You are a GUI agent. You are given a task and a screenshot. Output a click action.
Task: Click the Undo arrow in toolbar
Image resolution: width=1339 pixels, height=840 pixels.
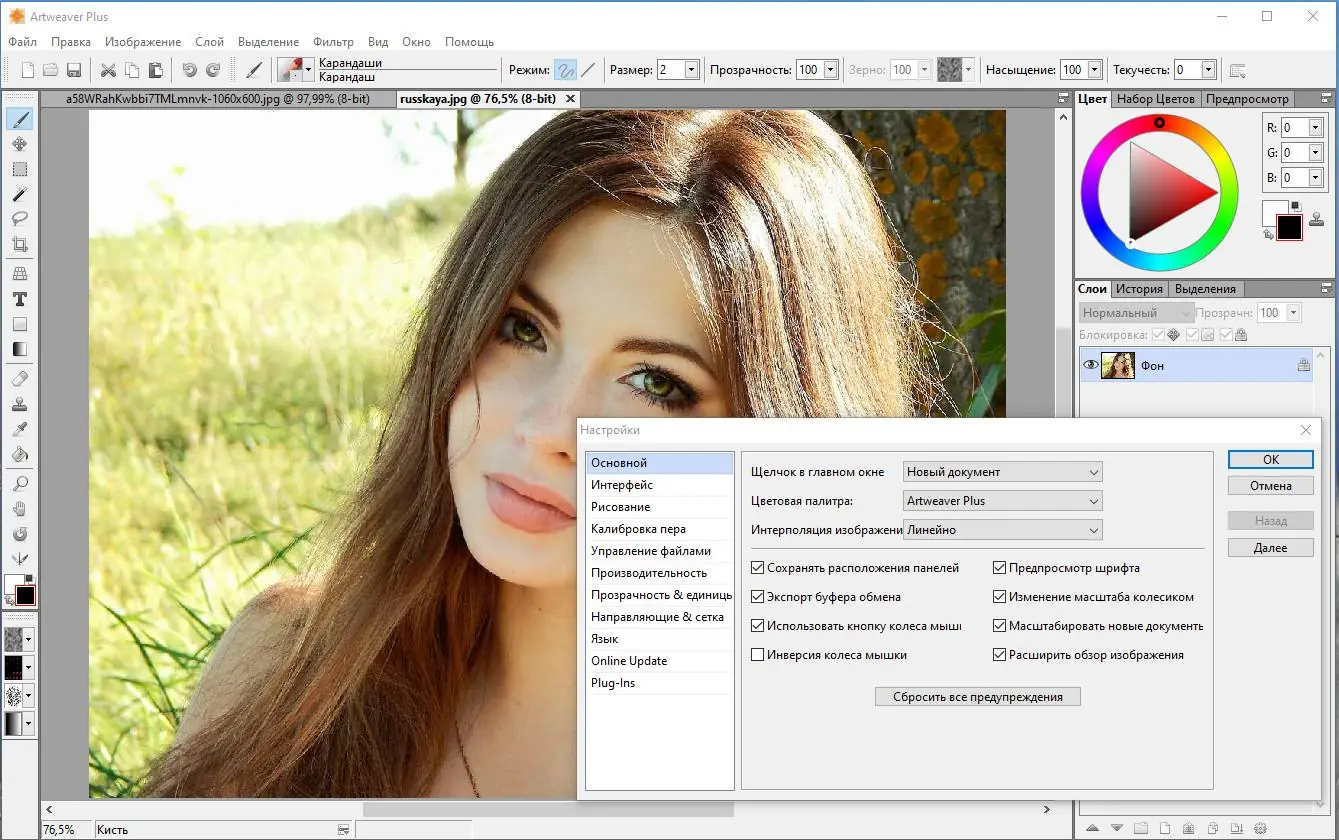coord(189,70)
